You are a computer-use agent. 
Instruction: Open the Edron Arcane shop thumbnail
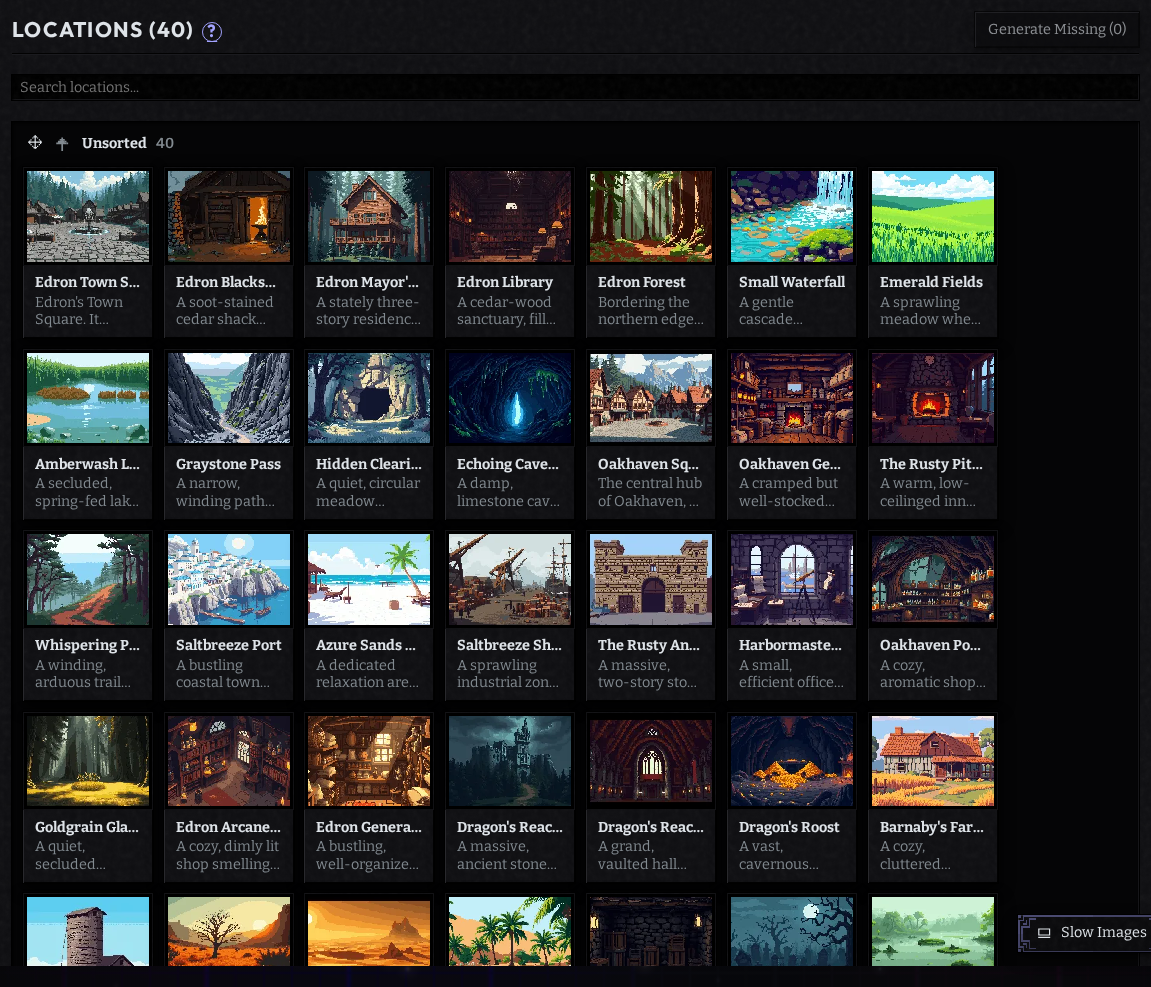point(229,761)
